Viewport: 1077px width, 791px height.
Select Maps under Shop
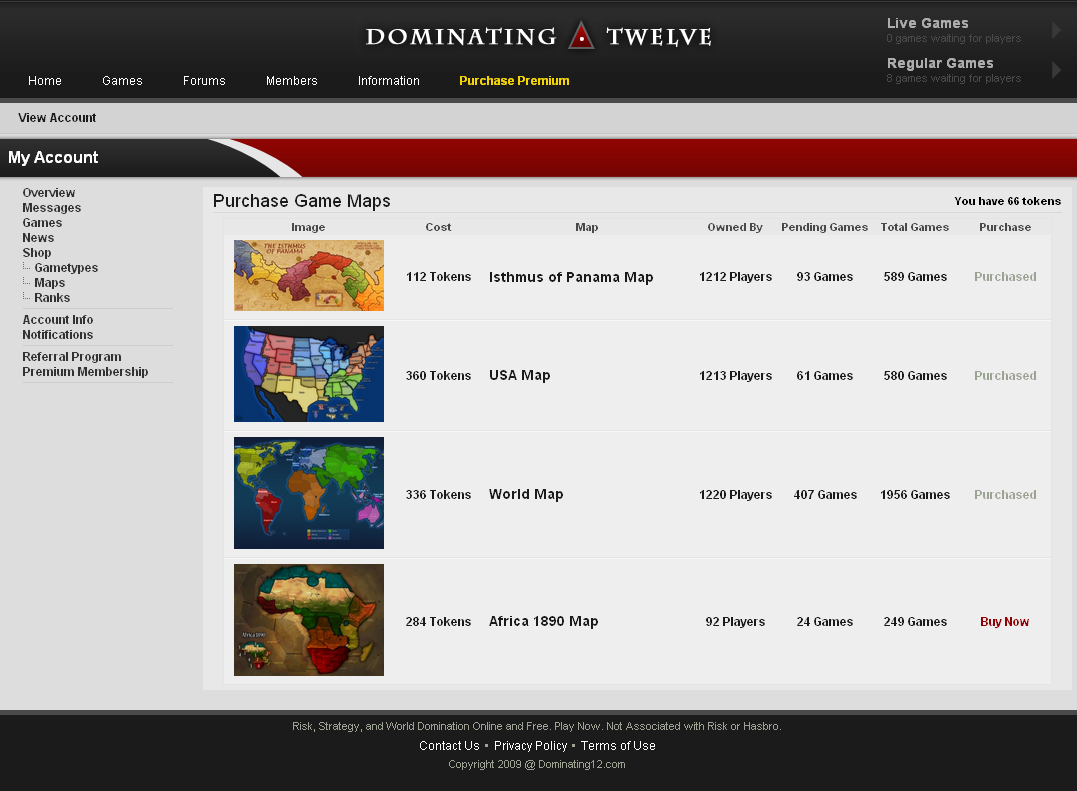[49, 283]
